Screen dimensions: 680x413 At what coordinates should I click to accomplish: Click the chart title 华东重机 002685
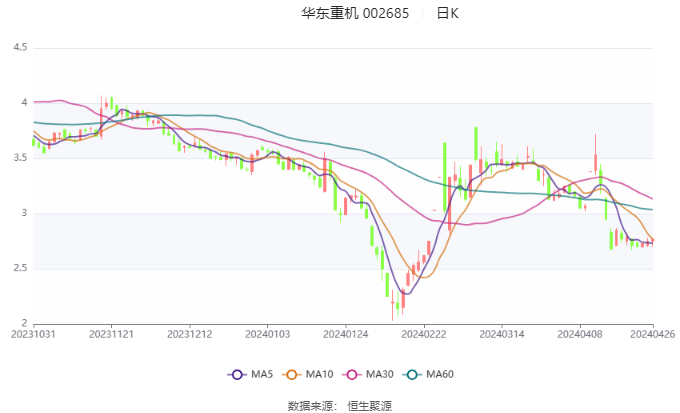pos(355,13)
